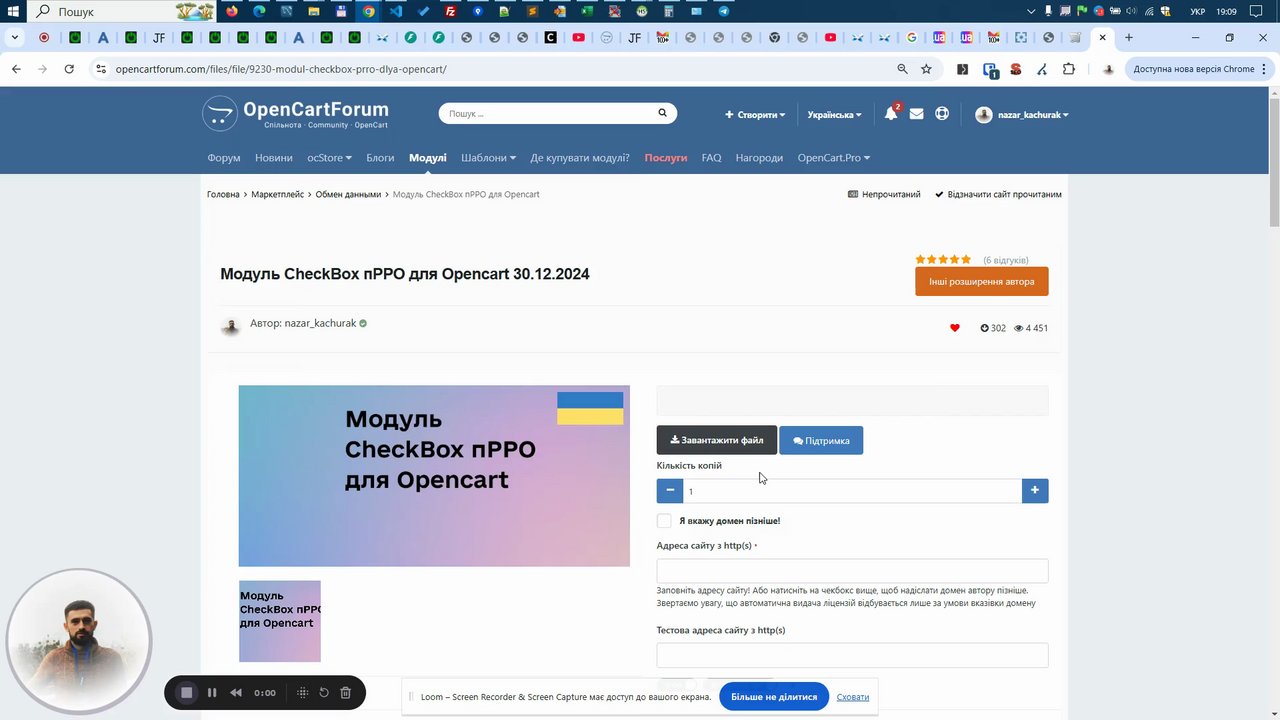Click 'Відзначити сайт прочитаним'
This screenshot has height=720, width=1280.
998,194
